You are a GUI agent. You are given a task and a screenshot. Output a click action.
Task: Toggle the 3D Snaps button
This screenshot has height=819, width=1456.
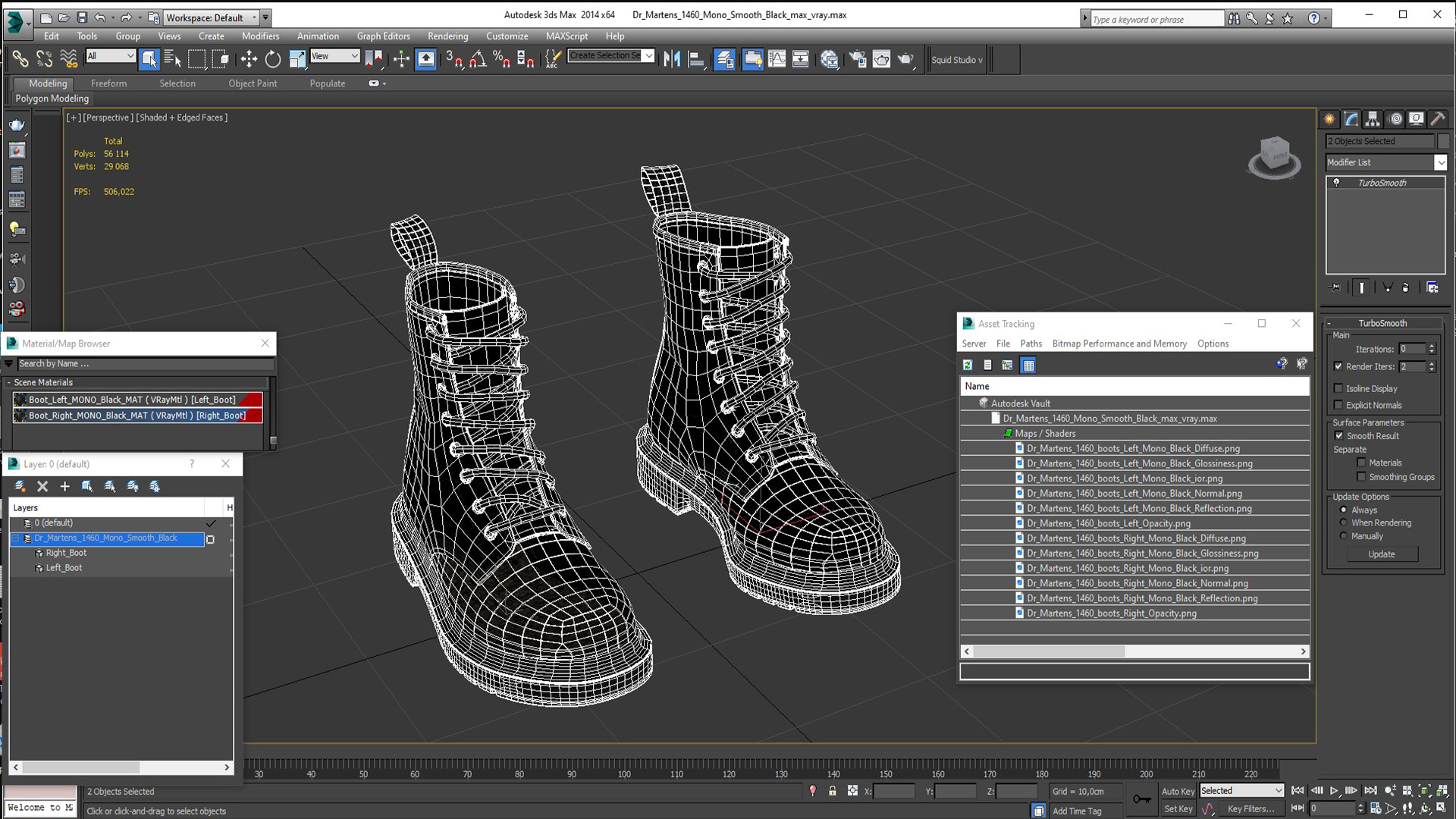pos(453,59)
